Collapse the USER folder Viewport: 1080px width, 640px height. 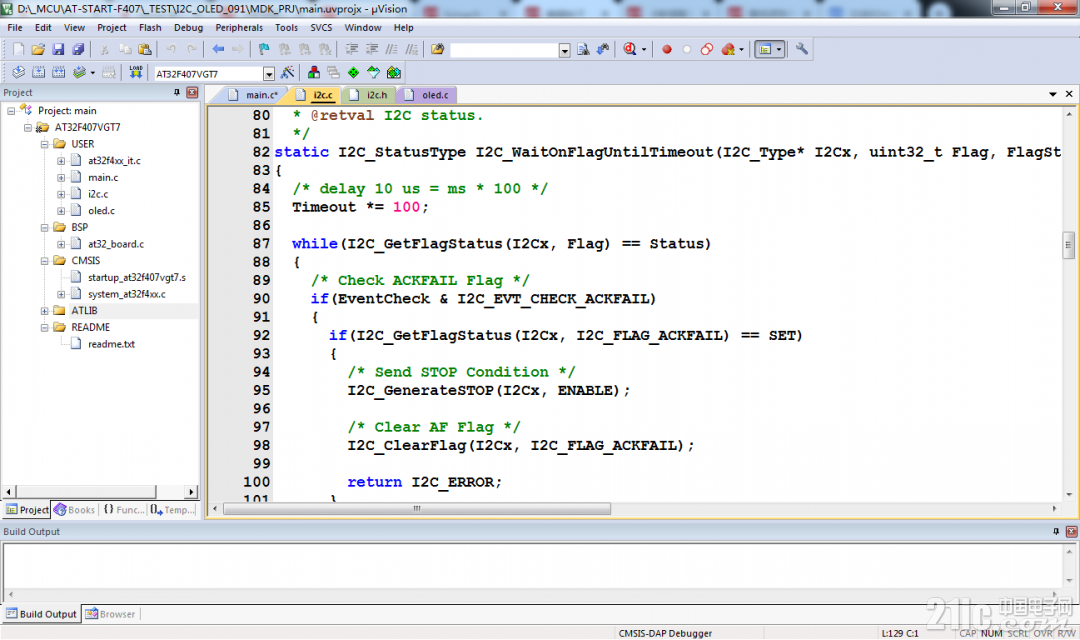pos(44,144)
